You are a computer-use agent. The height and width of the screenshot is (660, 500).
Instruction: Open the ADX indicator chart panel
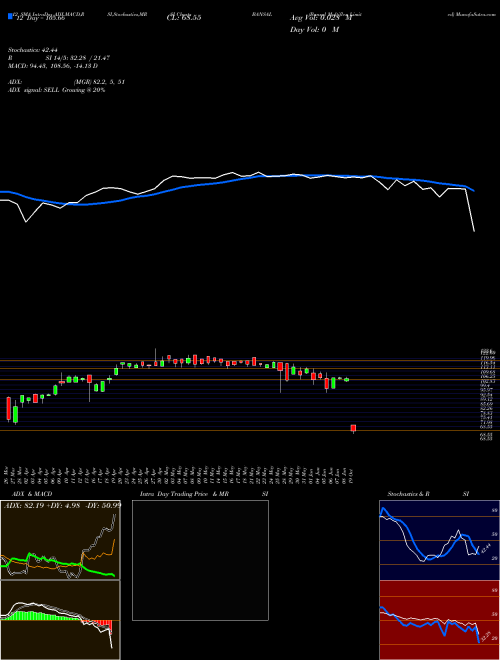click(60, 540)
